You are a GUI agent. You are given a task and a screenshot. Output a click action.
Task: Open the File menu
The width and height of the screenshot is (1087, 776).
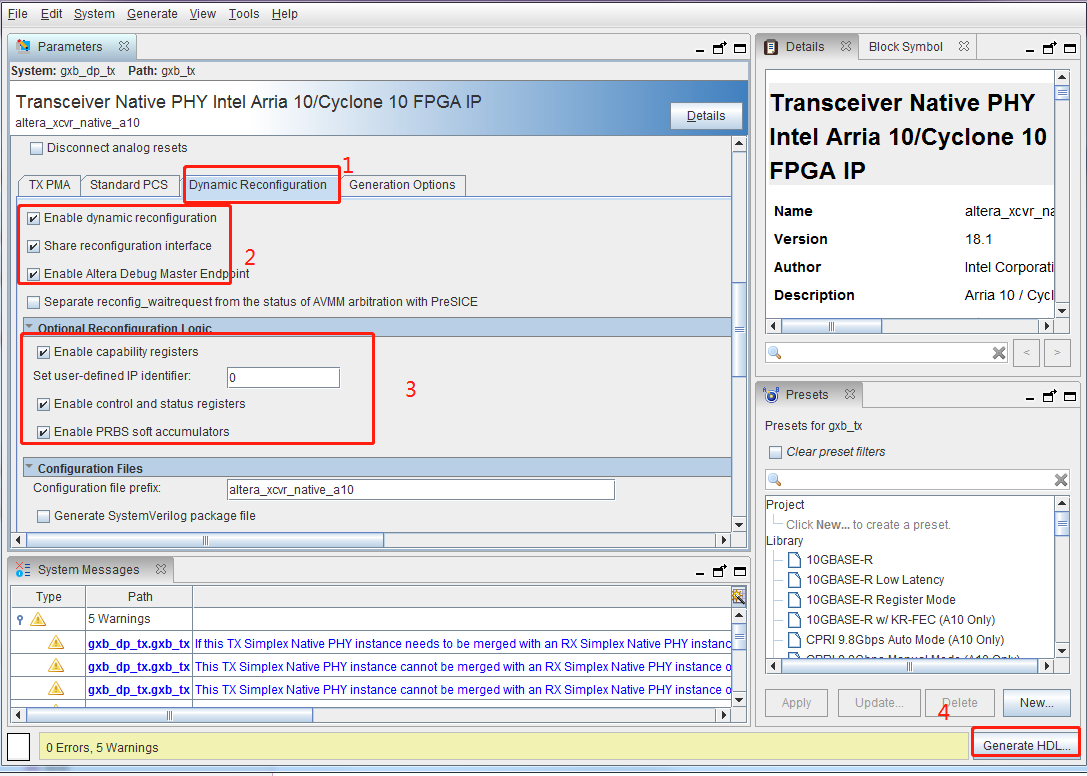[17, 14]
